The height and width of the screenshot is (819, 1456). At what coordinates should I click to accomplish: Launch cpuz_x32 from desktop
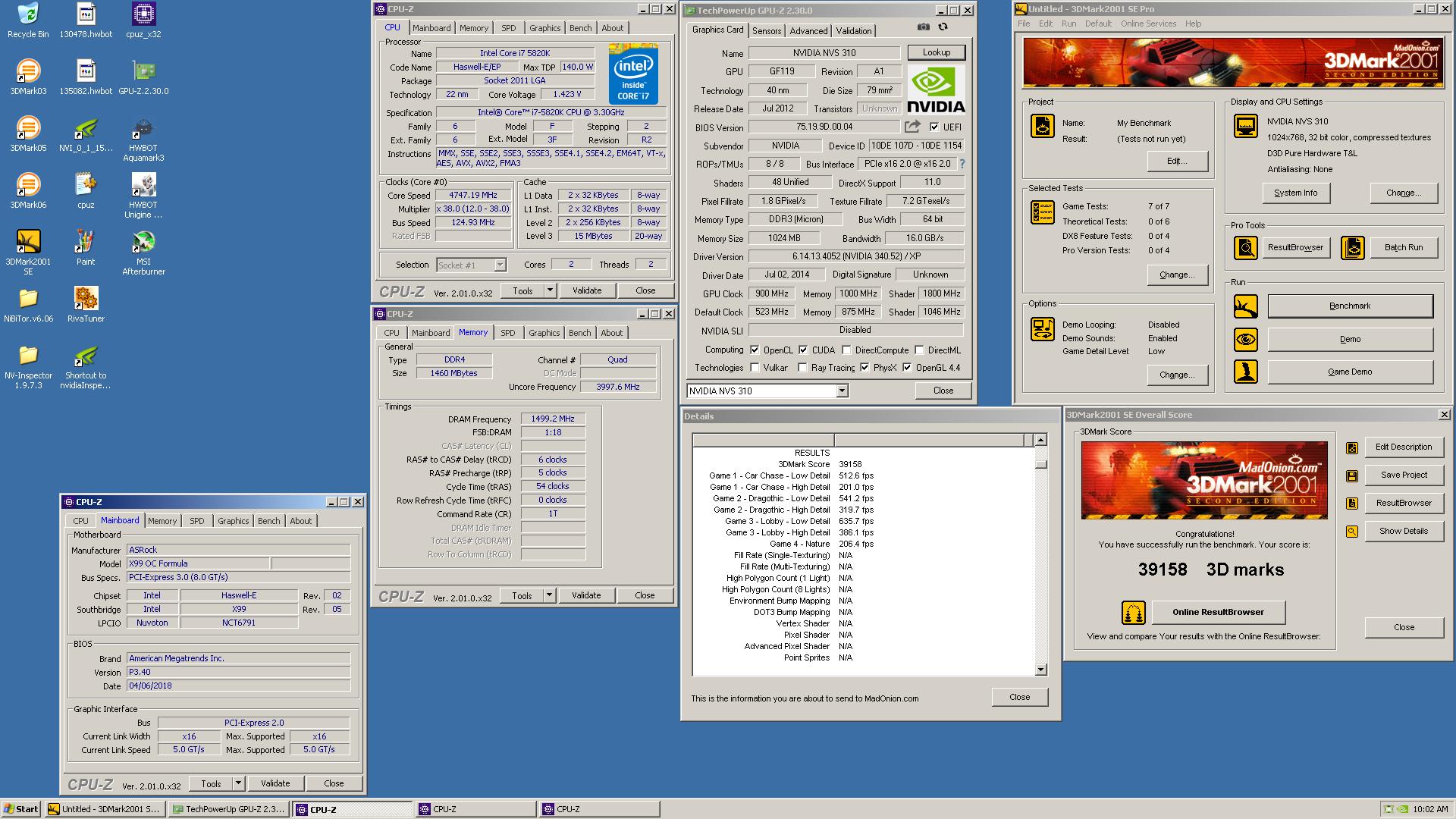coord(143,21)
